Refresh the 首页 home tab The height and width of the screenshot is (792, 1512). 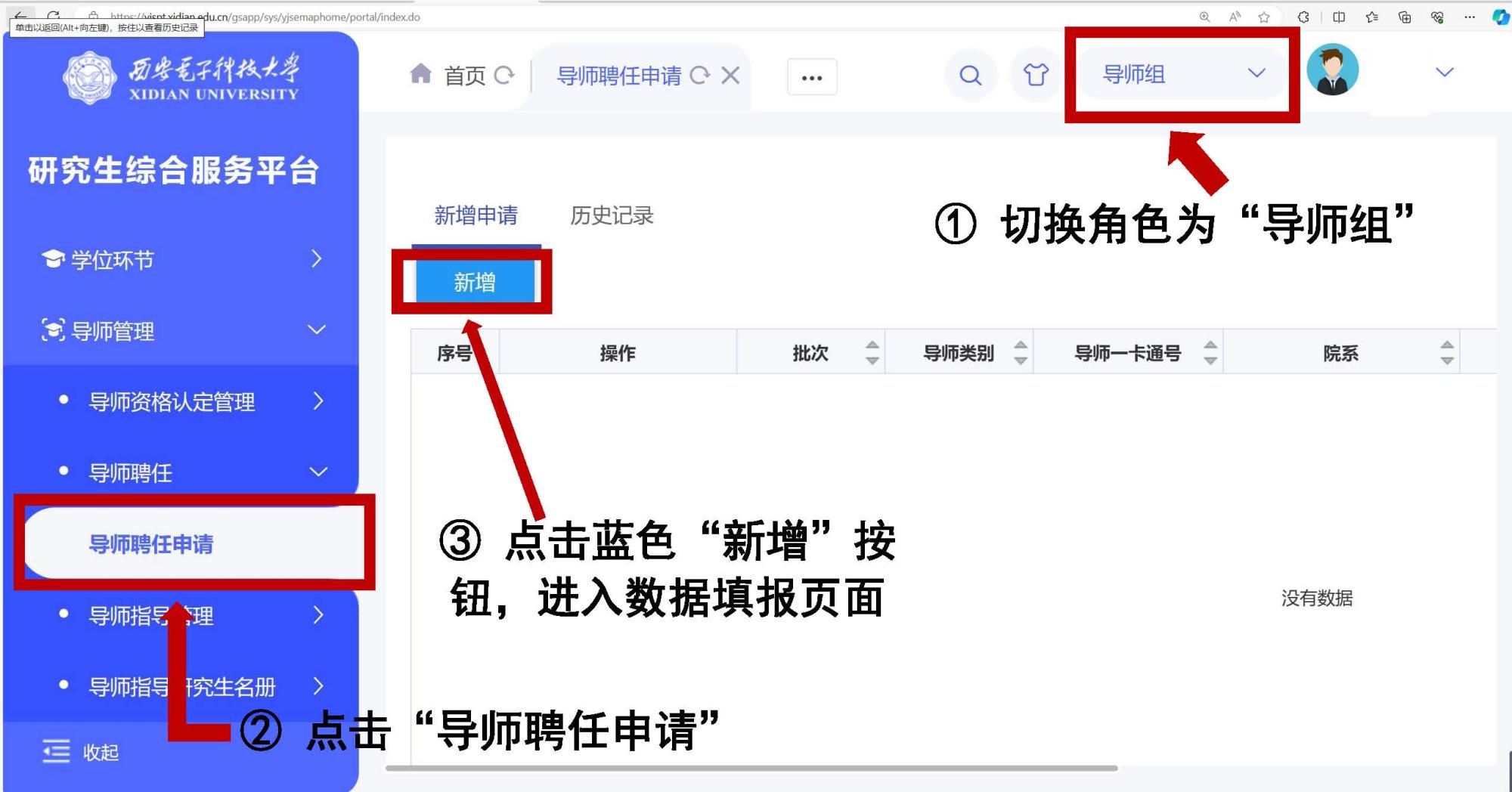coord(504,75)
